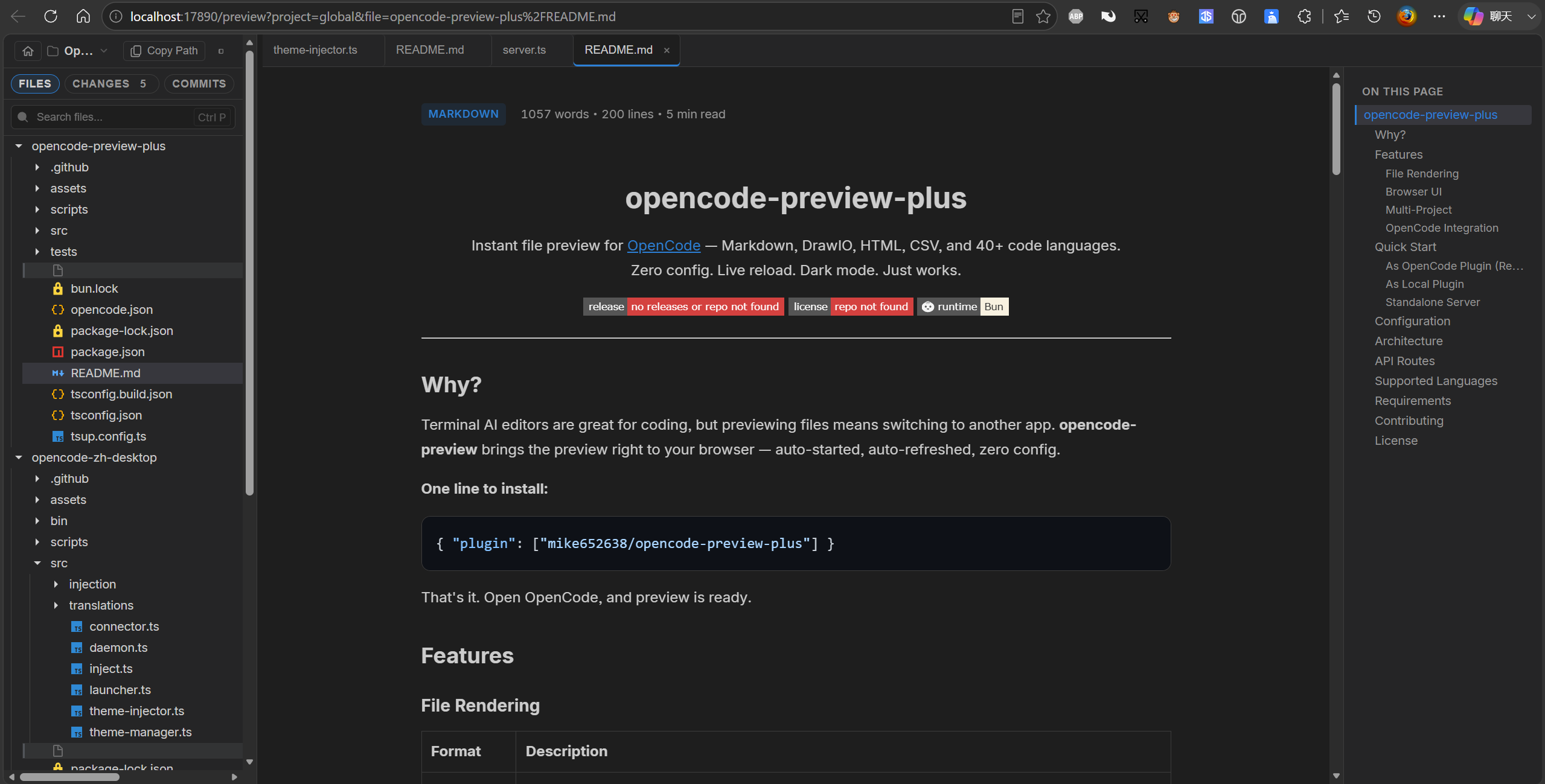
Task: Click the Copy Path button
Action: coord(165,51)
